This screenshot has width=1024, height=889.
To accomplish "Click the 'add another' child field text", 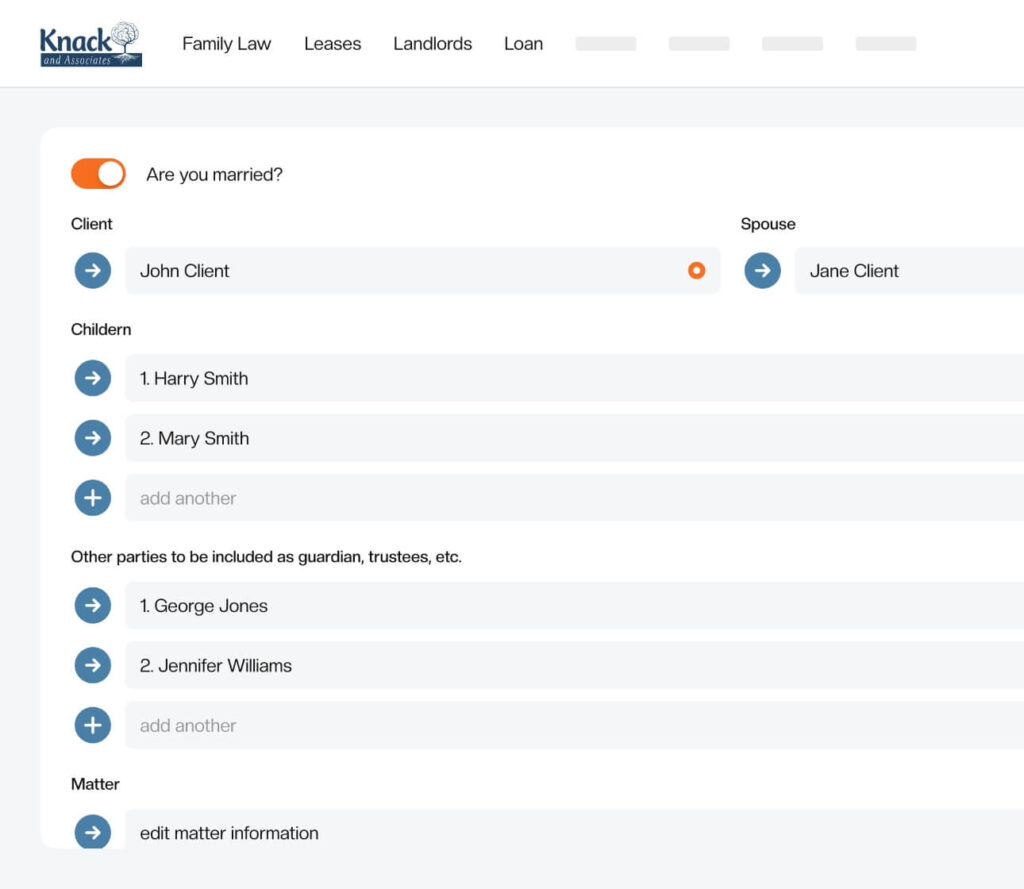I will pyautogui.click(x=186, y=497).
